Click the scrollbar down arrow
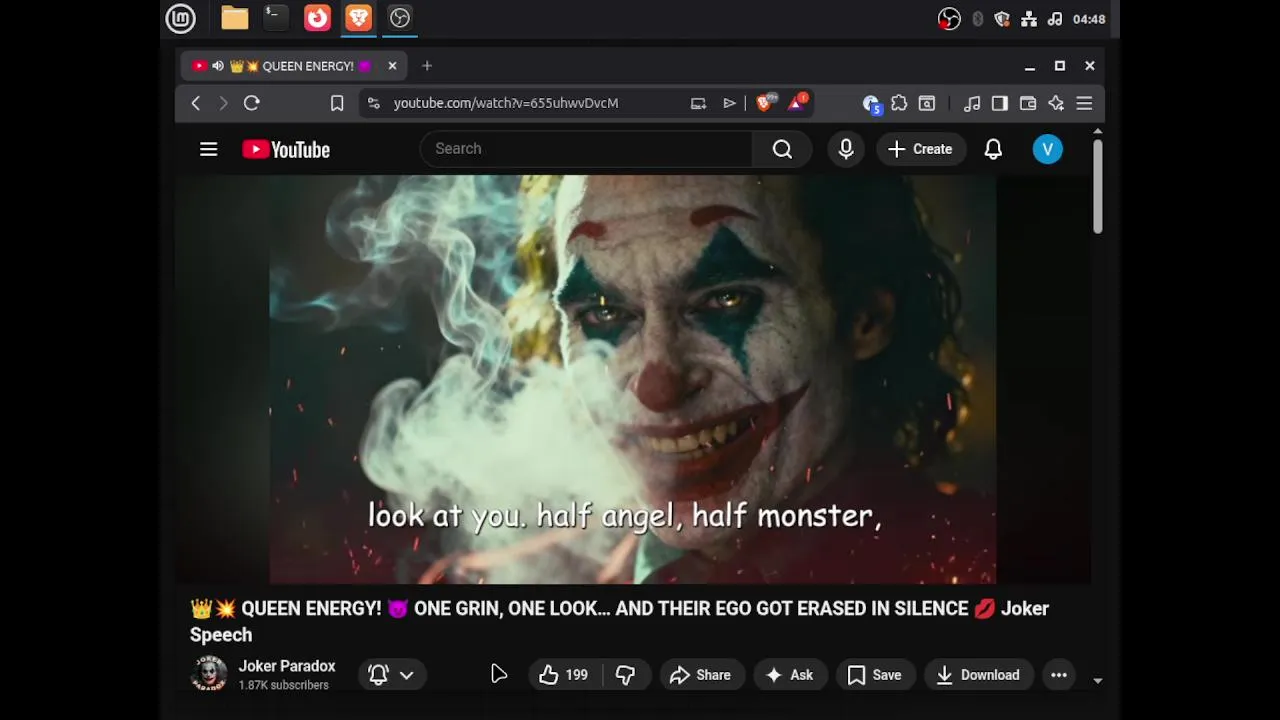This screenshot has height=720, width=1280. coord(1097,680)
